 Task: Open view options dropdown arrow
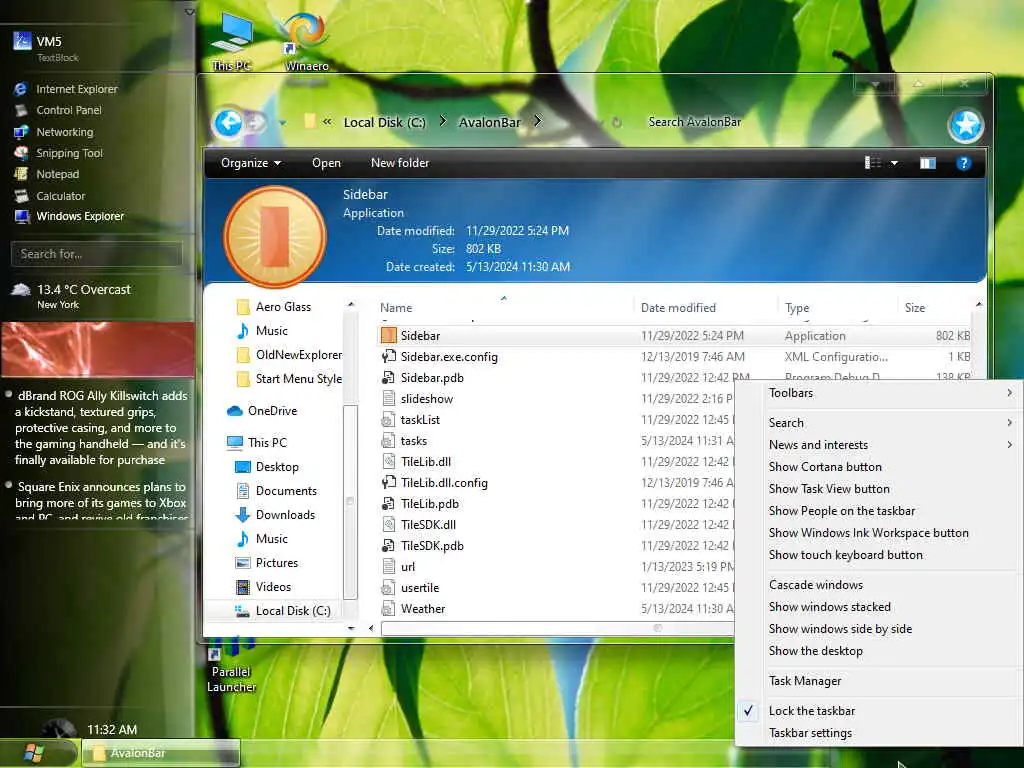tap(894, 163)
